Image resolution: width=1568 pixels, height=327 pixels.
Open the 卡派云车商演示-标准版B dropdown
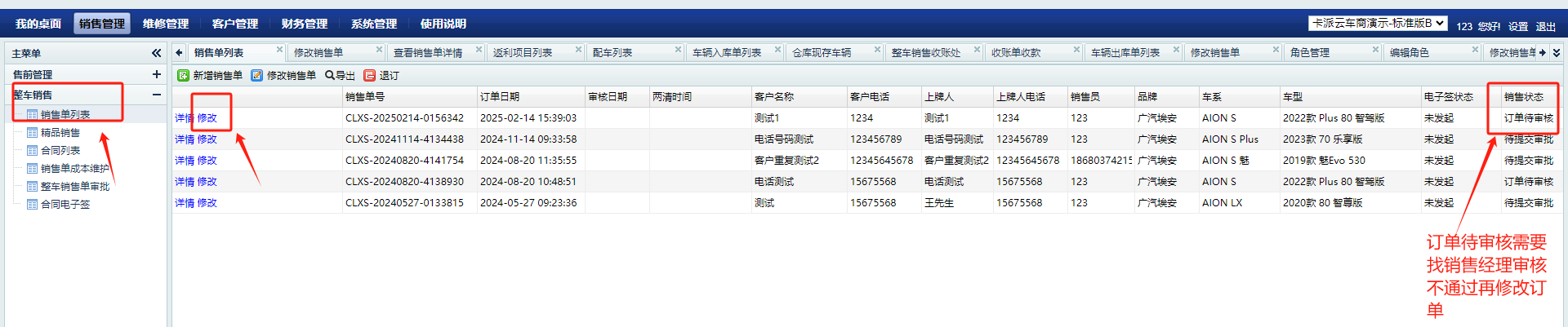tap(1378, 24)
